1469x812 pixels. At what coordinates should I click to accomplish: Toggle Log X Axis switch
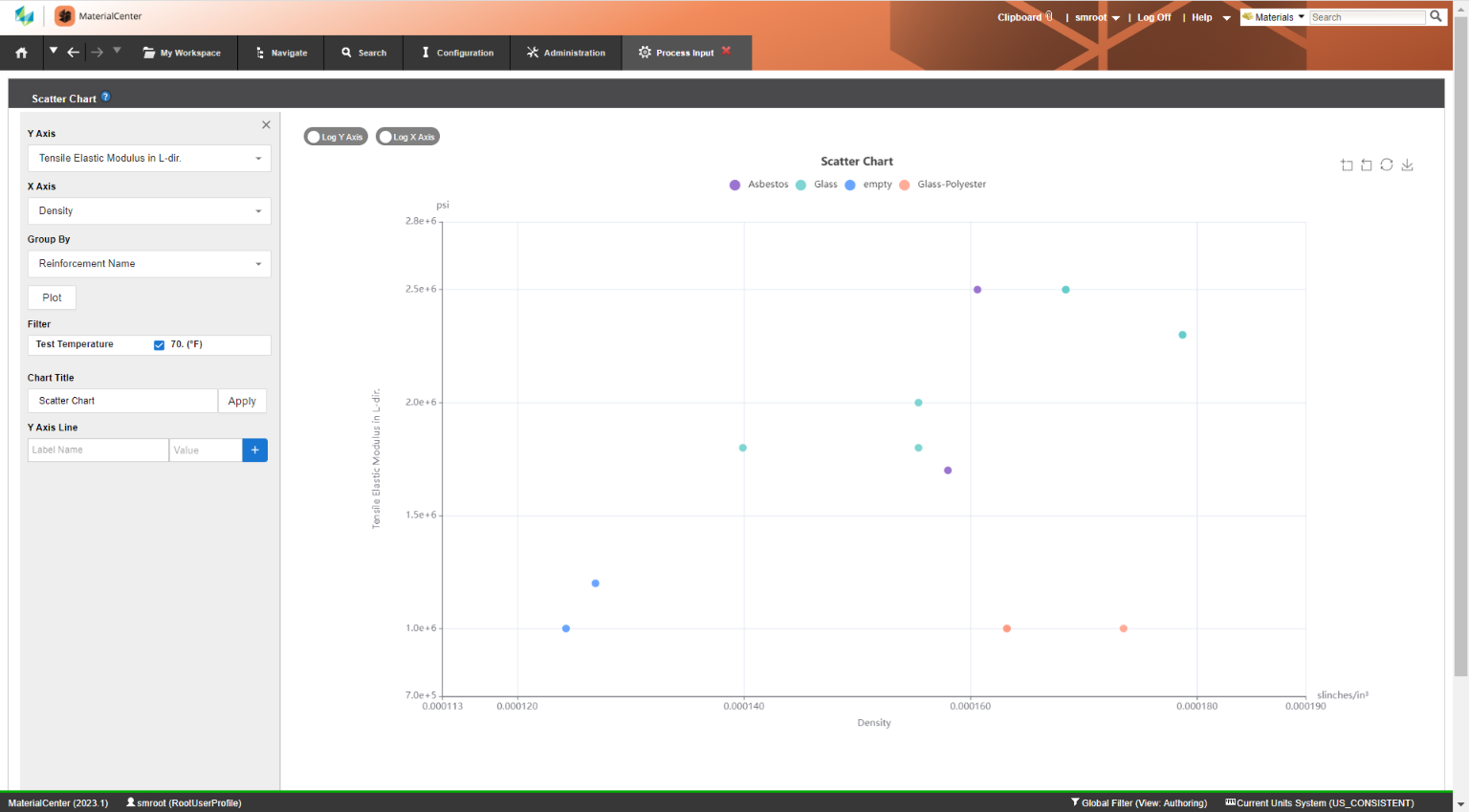click(407, 137)
